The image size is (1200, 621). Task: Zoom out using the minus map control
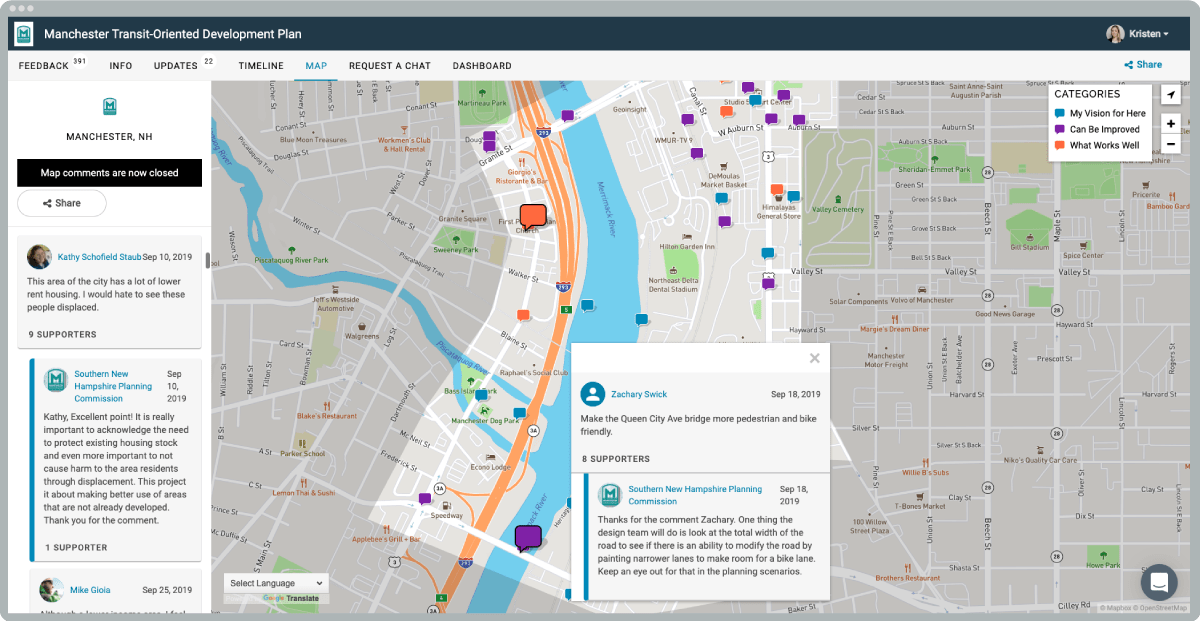click(1170, 144)
